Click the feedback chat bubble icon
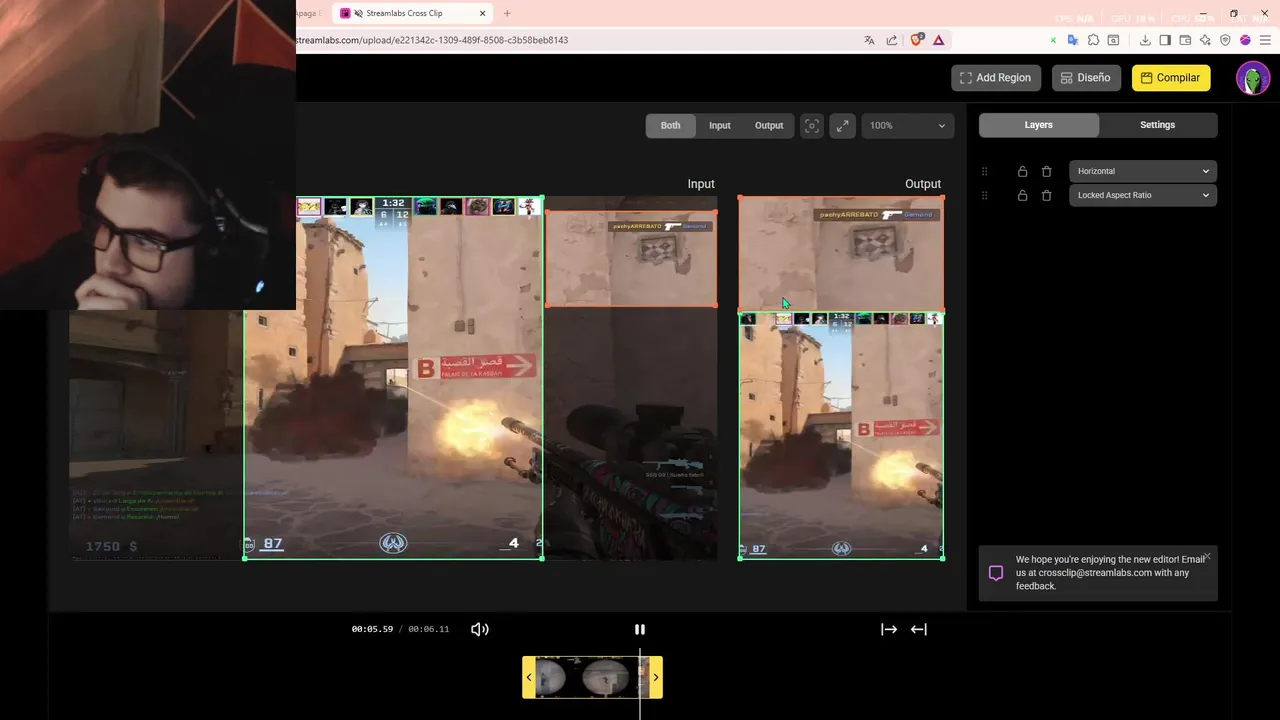This screenshot has width=1280, height=720. pyautogui.click(x=996, y=573)
